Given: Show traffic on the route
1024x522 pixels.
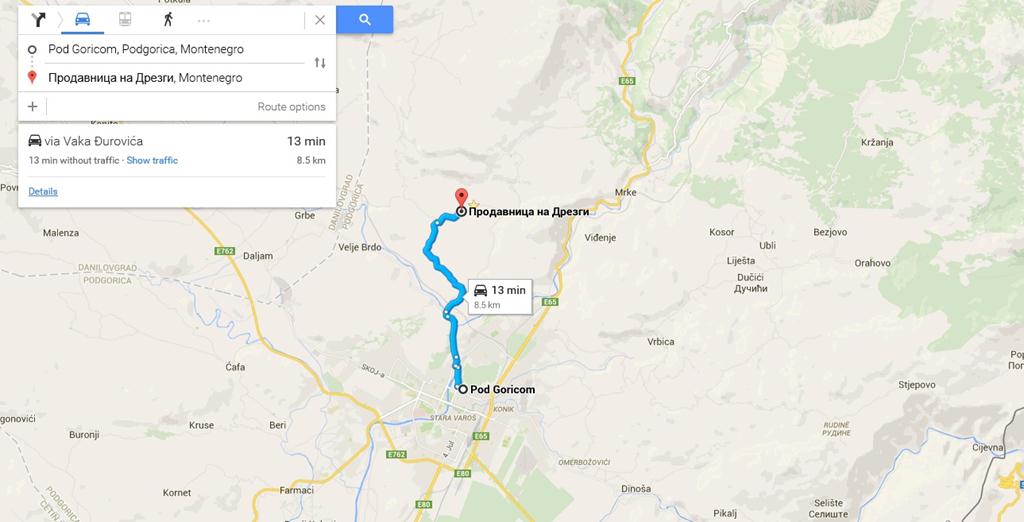Looking at the screenshot, I should click(x=152, y=161).
